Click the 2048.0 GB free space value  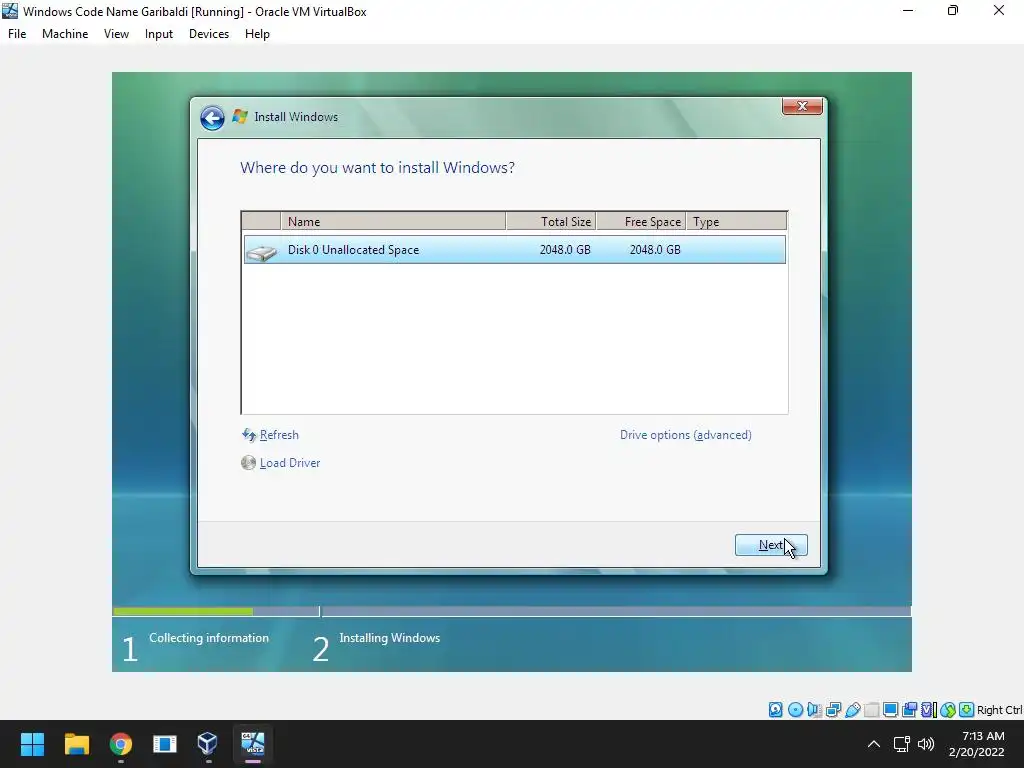(x=655, y=249)
